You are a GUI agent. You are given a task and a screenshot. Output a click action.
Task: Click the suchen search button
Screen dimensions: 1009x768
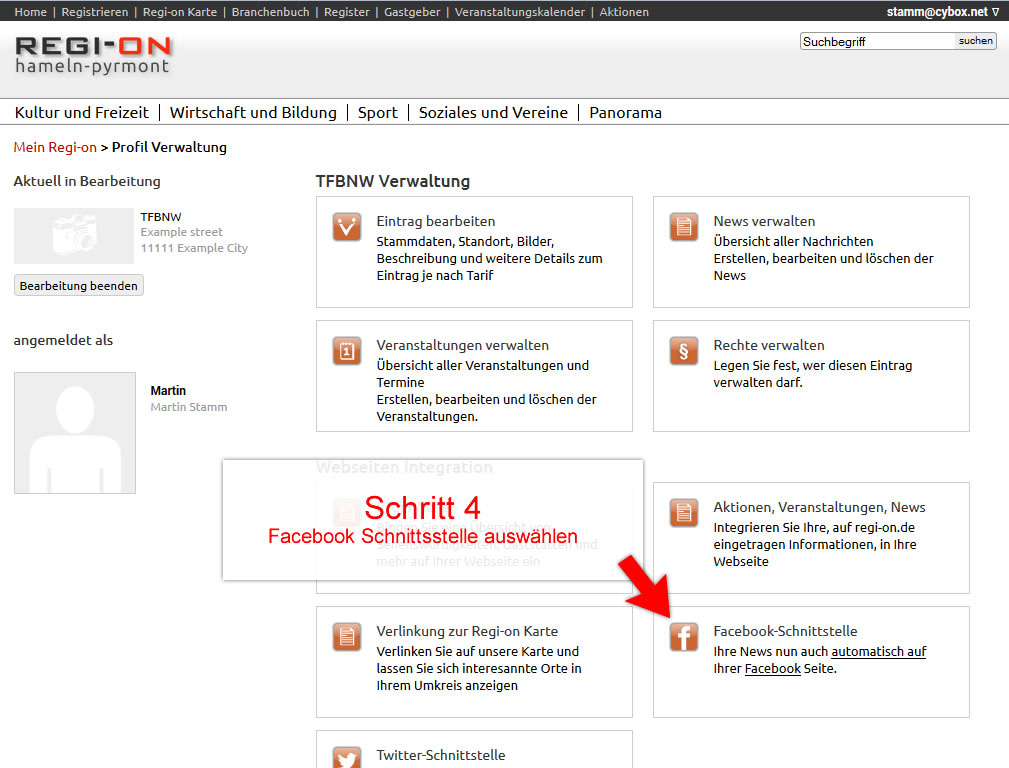tap(975, 41)
